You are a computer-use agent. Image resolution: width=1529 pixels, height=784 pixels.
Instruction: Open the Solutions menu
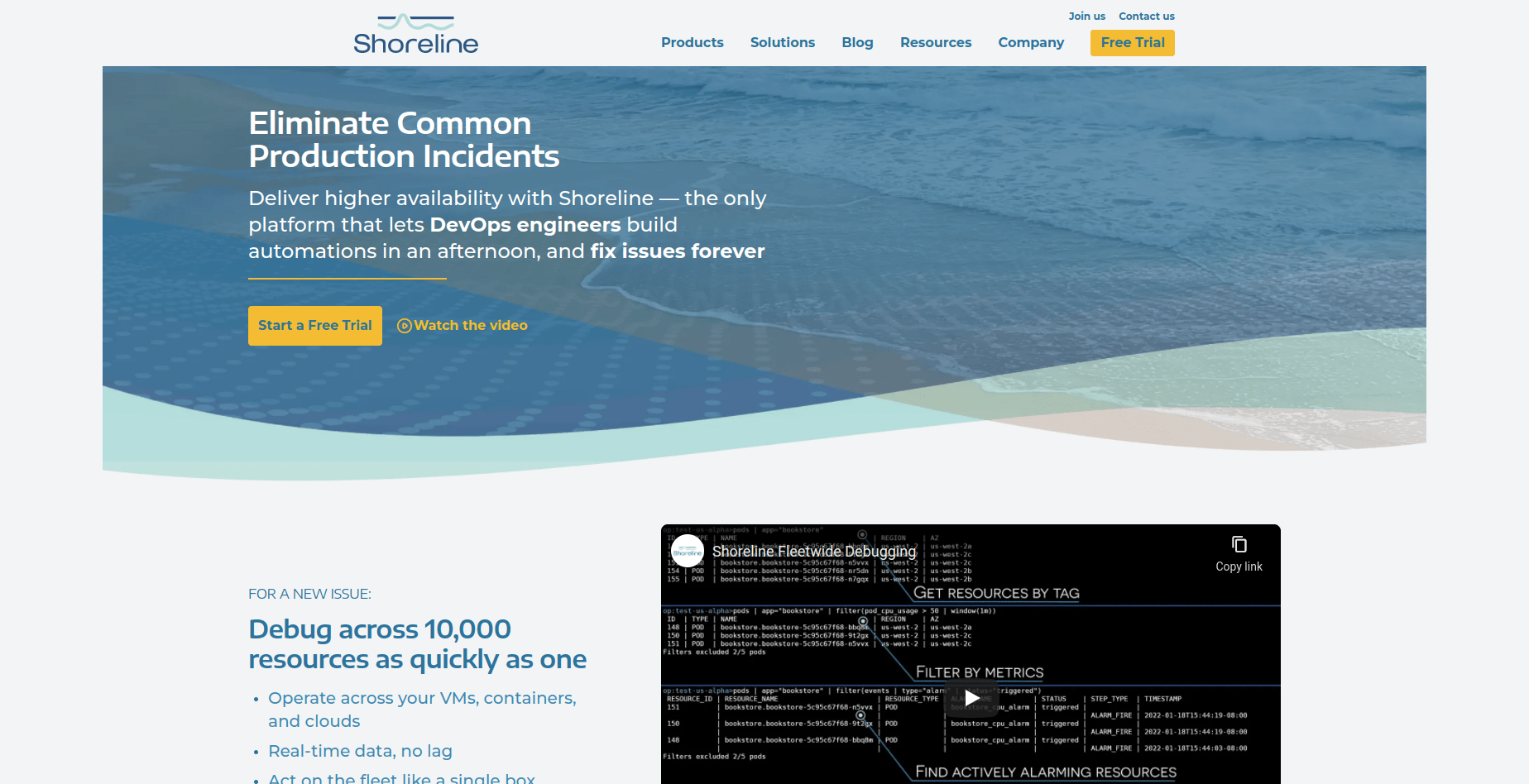tap(782, 42)
